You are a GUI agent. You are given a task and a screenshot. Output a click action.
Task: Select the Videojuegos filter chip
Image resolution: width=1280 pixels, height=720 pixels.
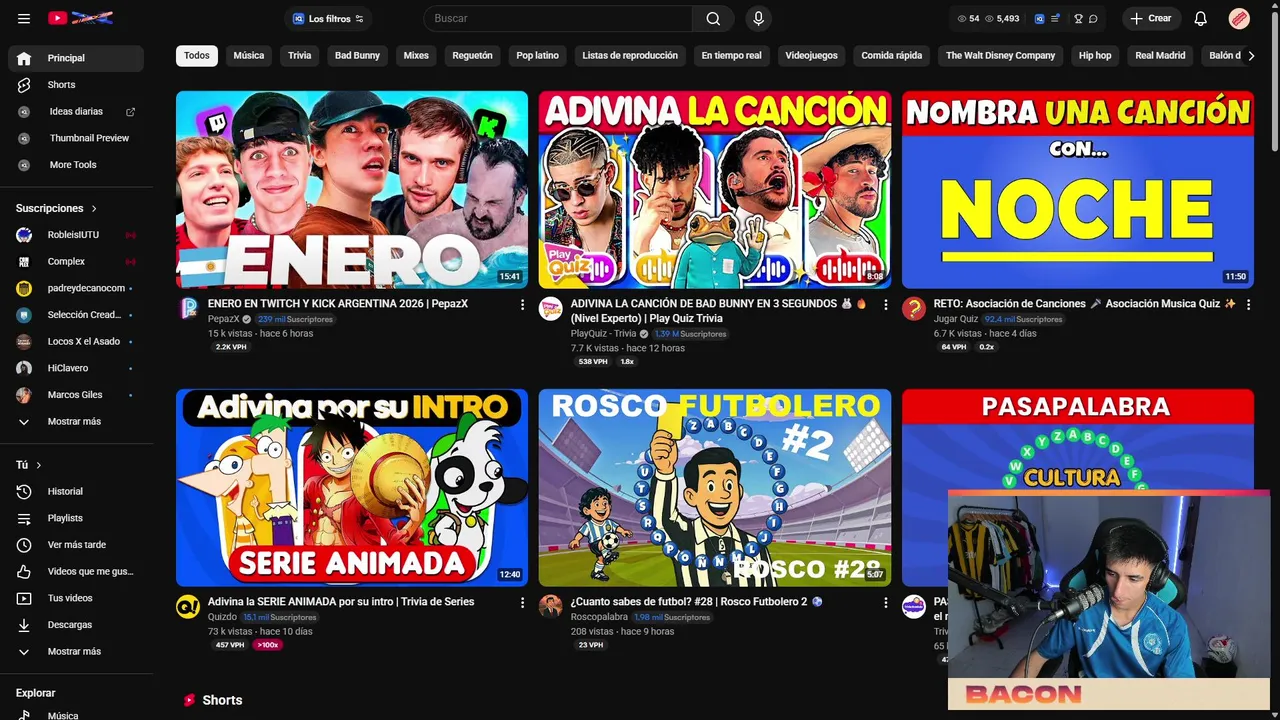(x=811, y=56)
